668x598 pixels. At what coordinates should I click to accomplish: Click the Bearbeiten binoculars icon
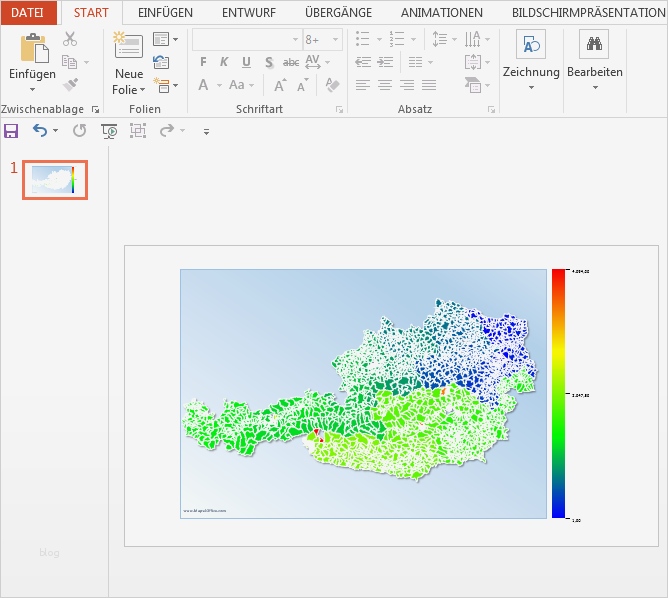pyautogui.click(x=594, y=45)
